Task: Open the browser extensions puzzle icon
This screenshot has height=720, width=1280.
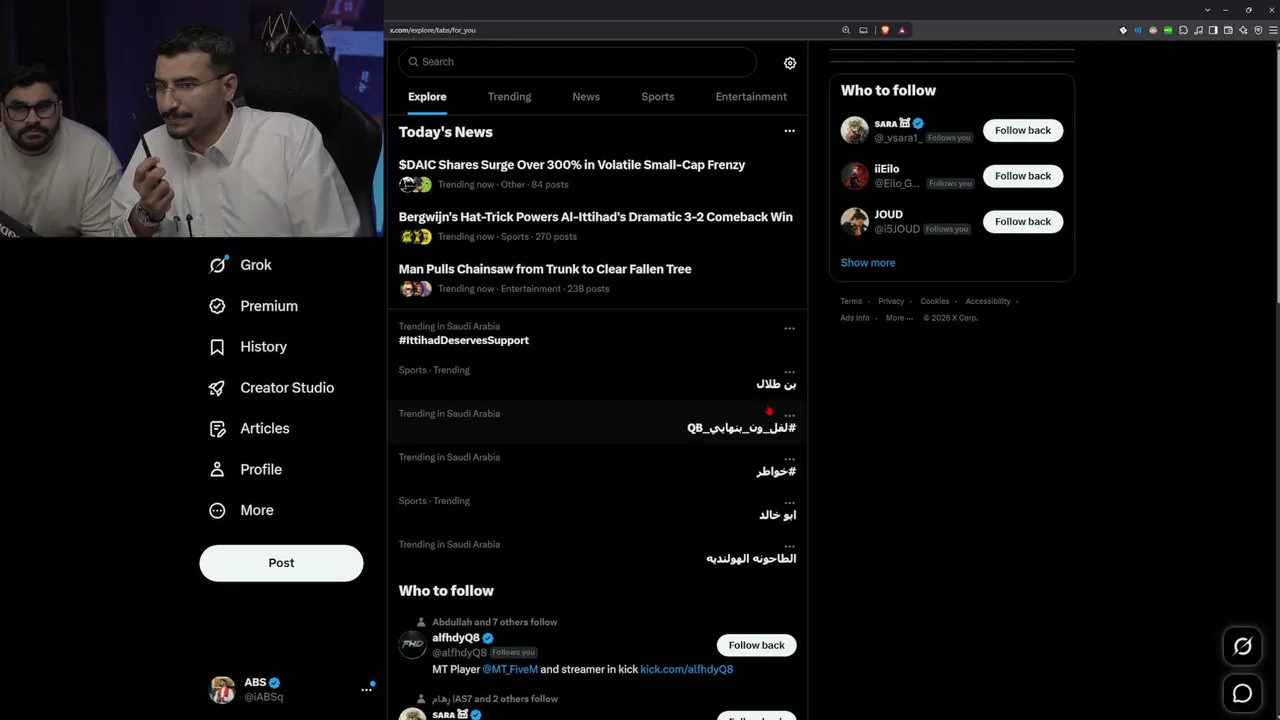Action: tap(1184, 30)
